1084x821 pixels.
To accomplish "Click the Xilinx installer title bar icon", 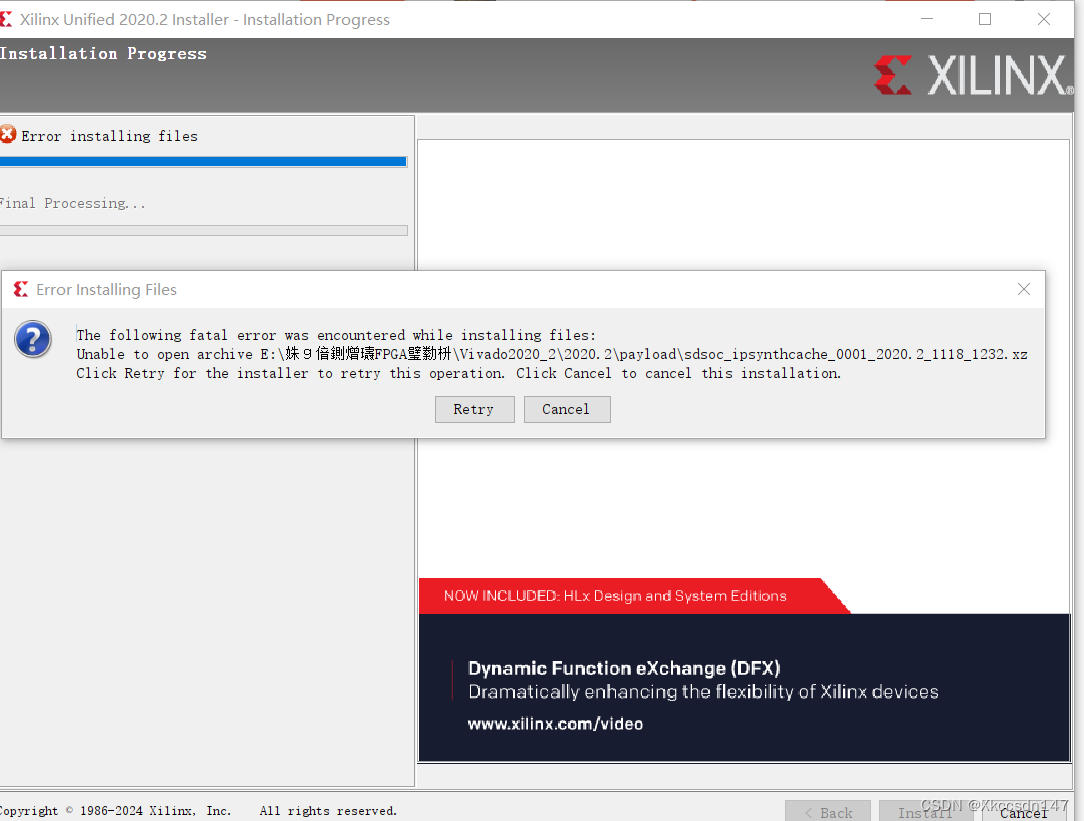I will pos(6,19).
